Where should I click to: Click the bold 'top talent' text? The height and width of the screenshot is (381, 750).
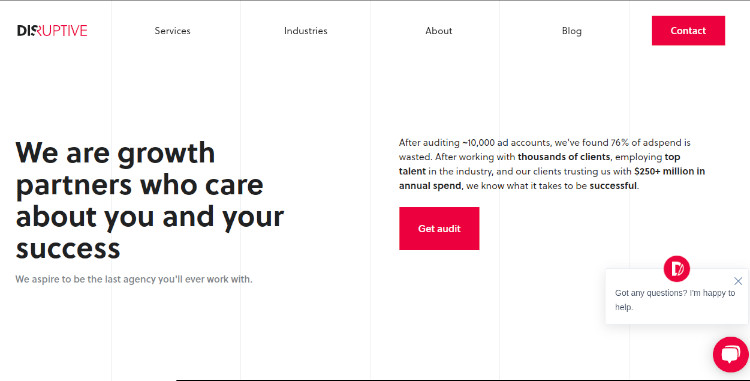coord(540,164)
